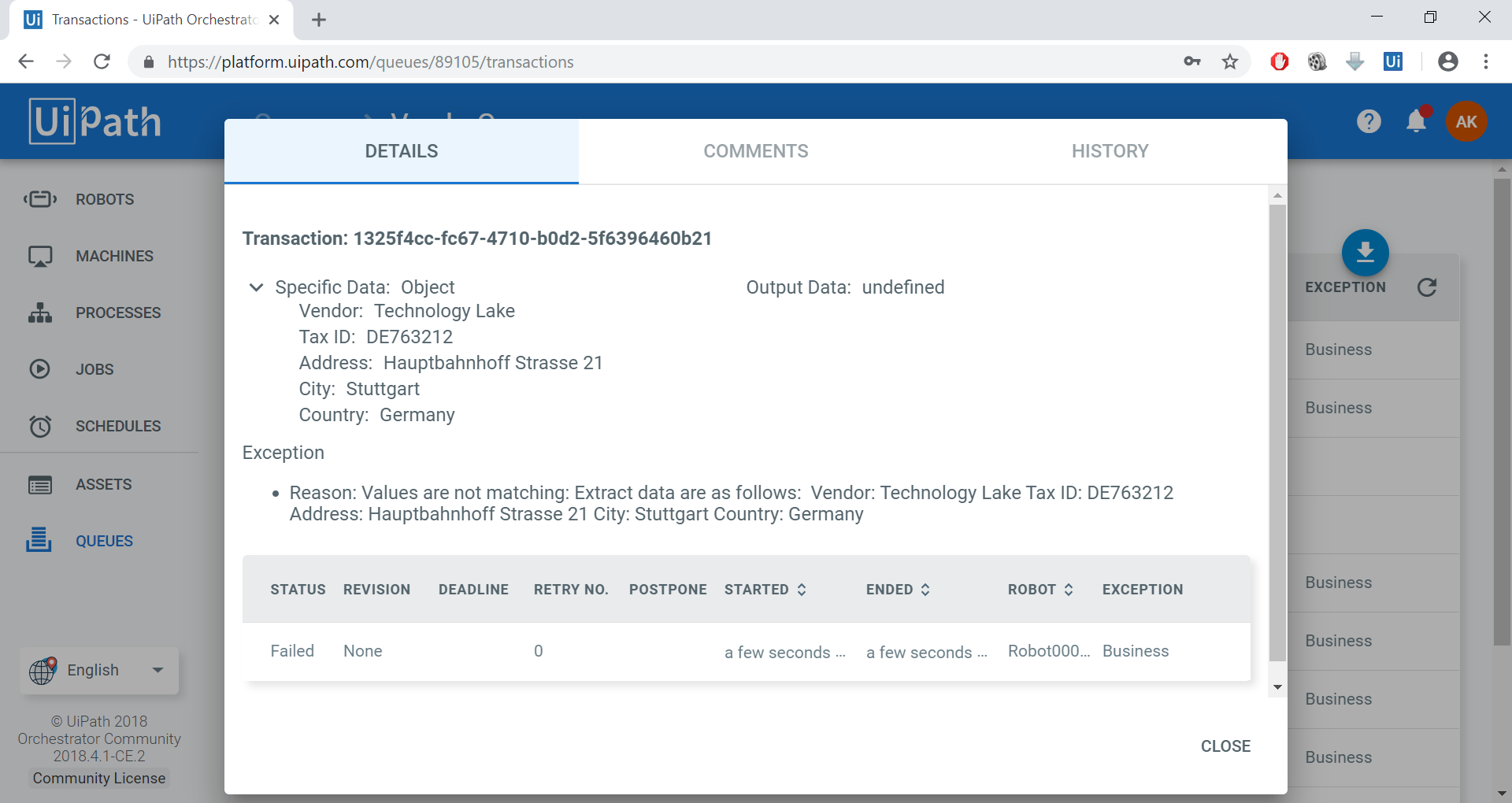Switch to the Comments tab
The image size is (1512, 803).
(756, 151)
